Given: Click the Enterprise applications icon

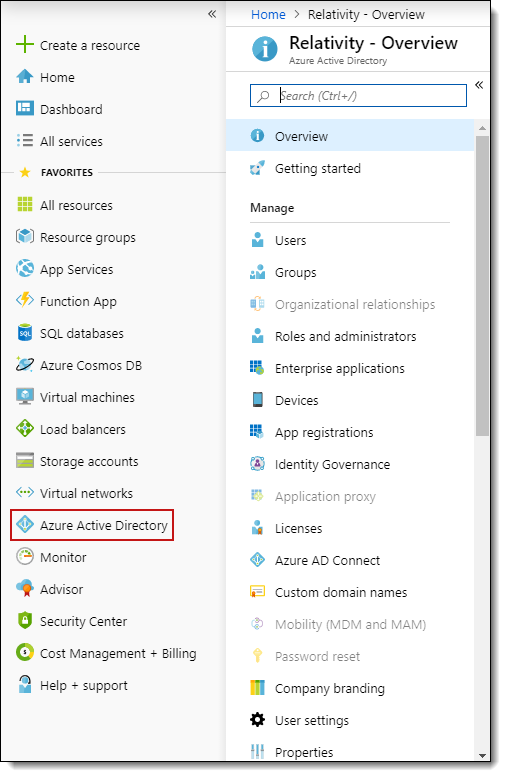Looking at the screenshot, I should (x=257, y=368).
